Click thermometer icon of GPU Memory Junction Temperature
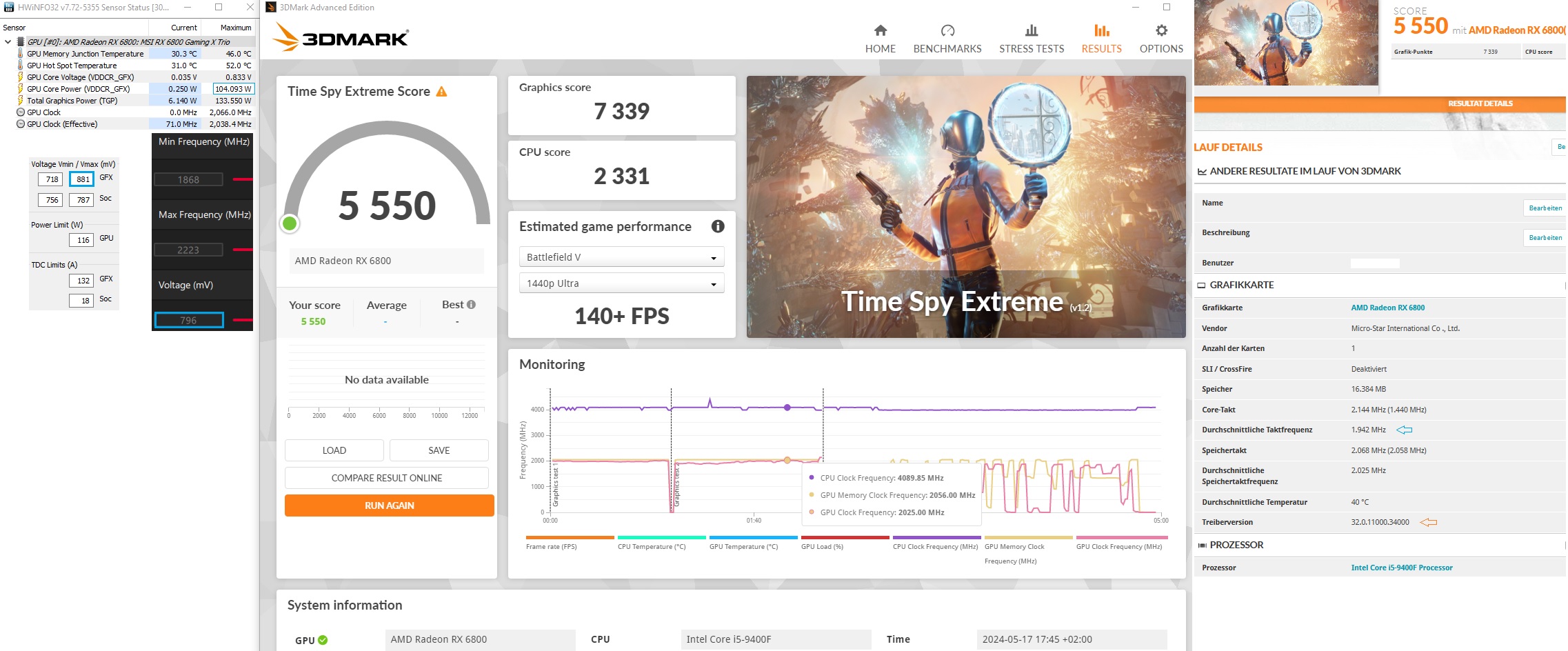This screenshot has height=651, width=1568. click(x=21, y=54)
